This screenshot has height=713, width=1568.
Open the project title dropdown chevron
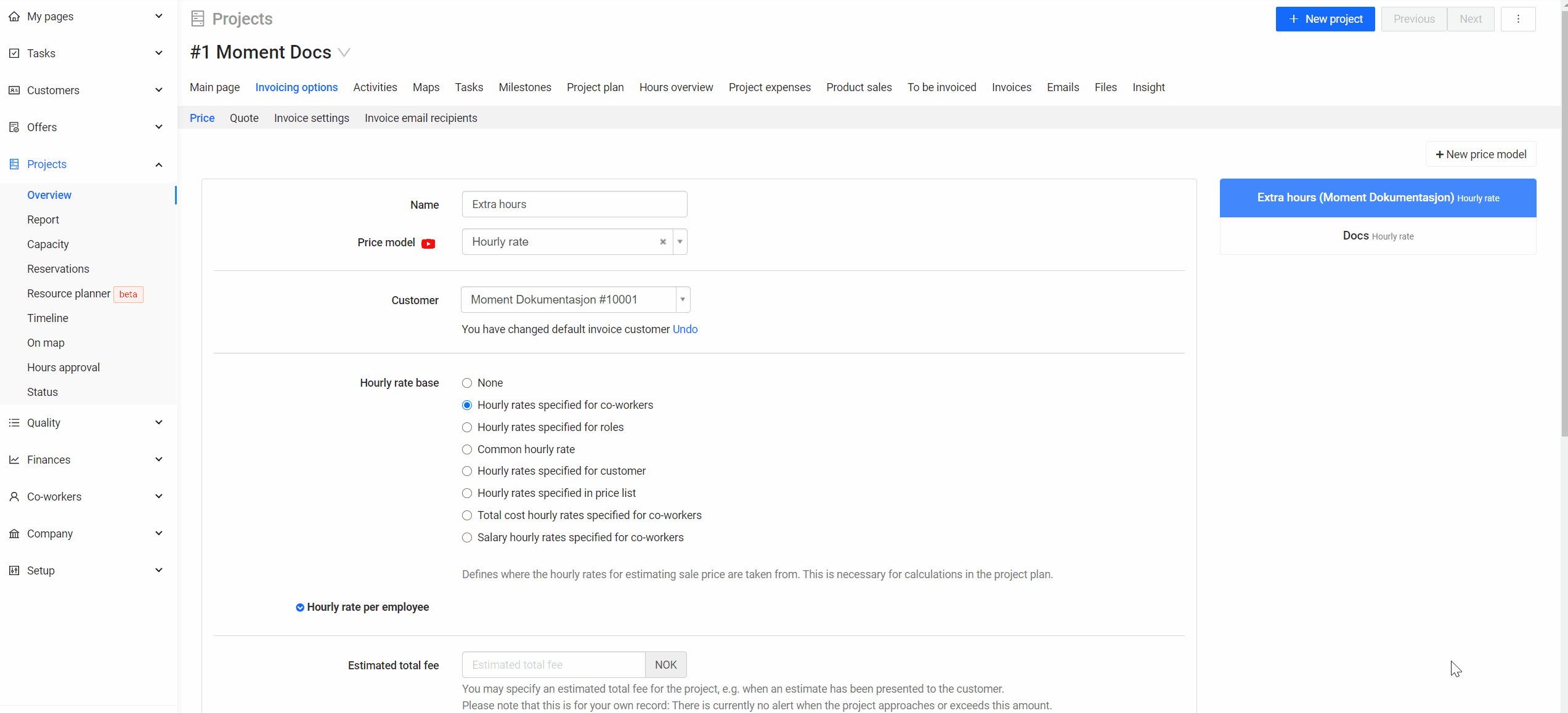coord(344,53)
